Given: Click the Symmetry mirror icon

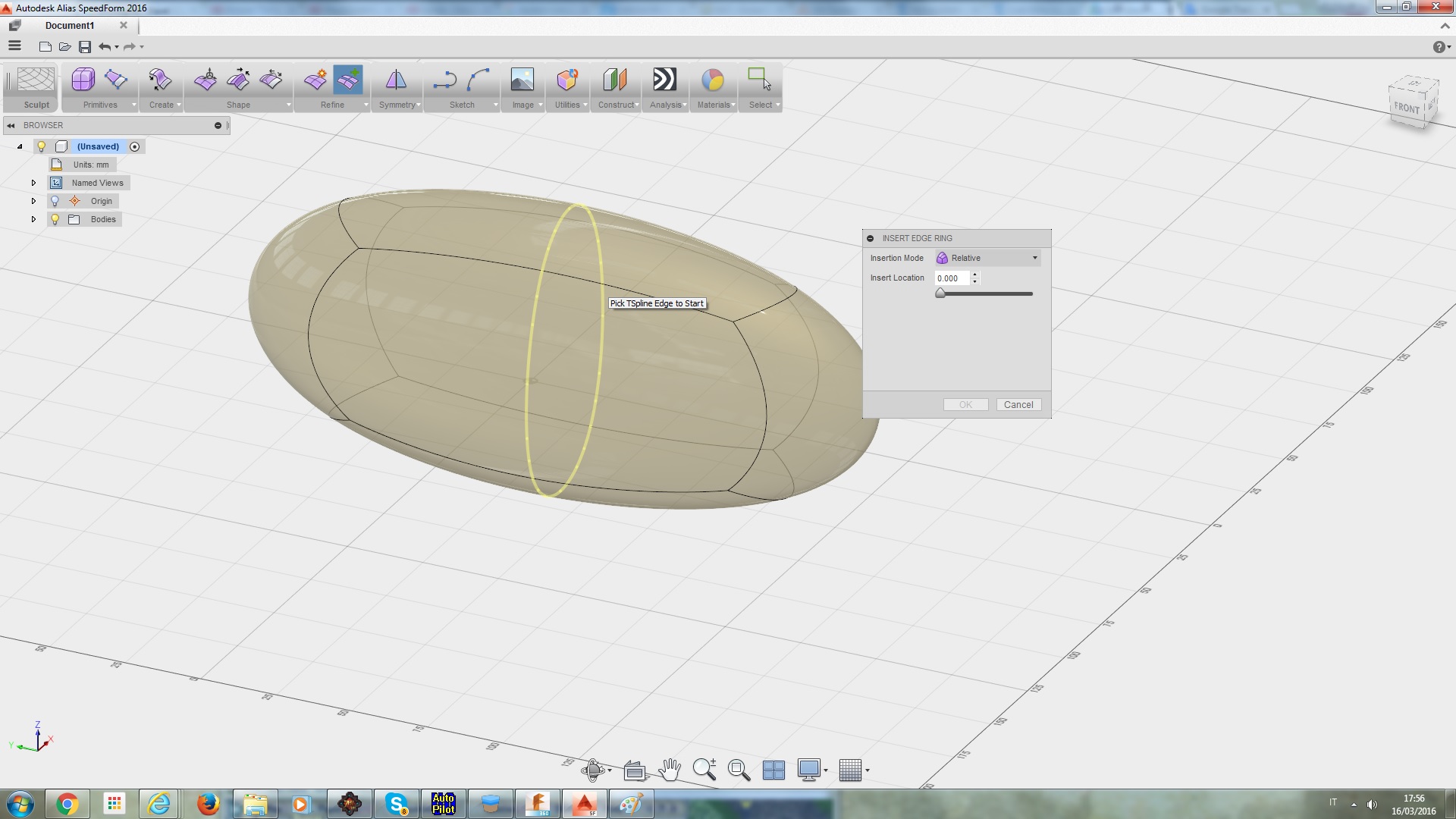Looking at the screenshot, I should tap(396, 80).
